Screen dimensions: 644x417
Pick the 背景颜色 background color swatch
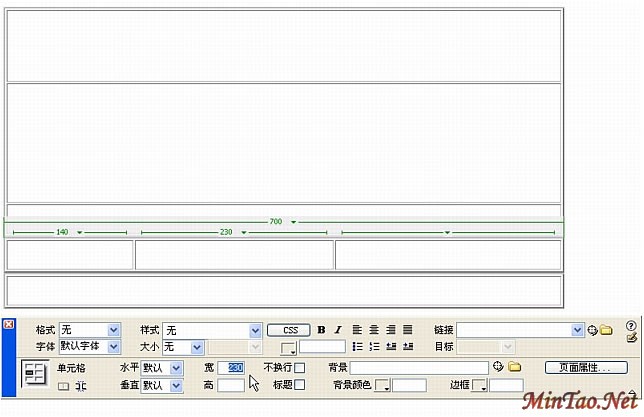pos(382,386)
